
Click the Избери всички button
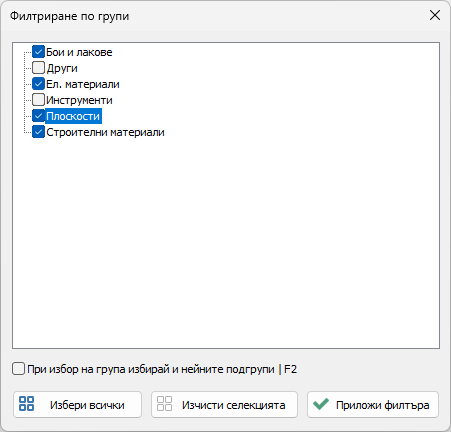click(77, 404)
